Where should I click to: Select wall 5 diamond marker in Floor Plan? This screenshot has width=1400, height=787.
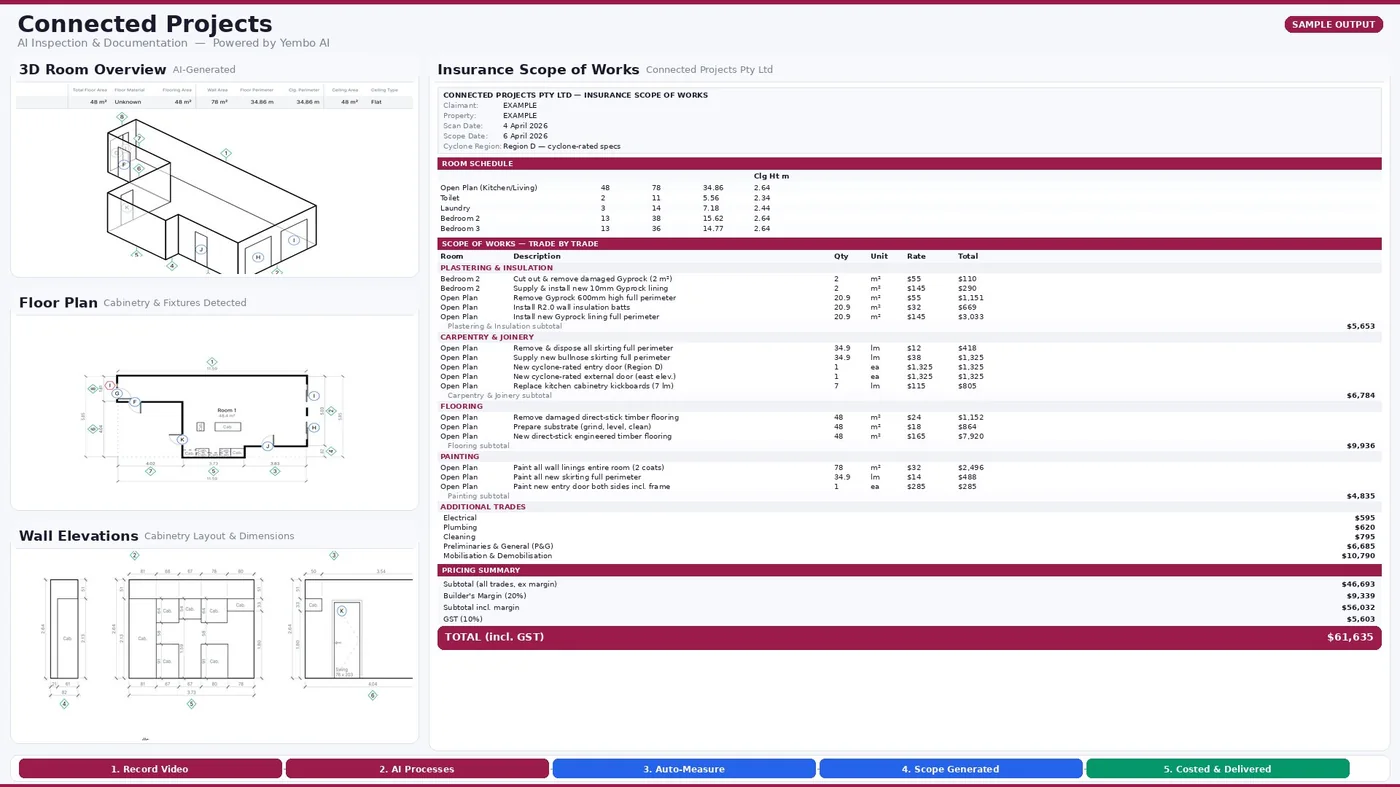click(x=213, y=471)
